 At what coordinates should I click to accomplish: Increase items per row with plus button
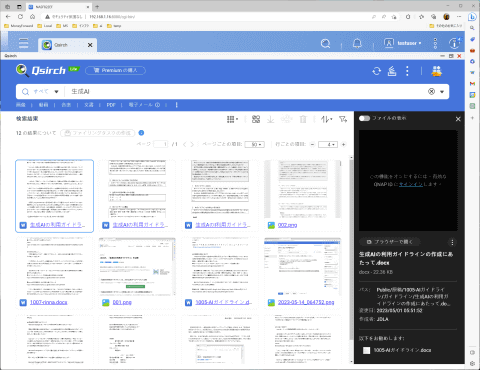pyautogui.click(x=343, y=144)
